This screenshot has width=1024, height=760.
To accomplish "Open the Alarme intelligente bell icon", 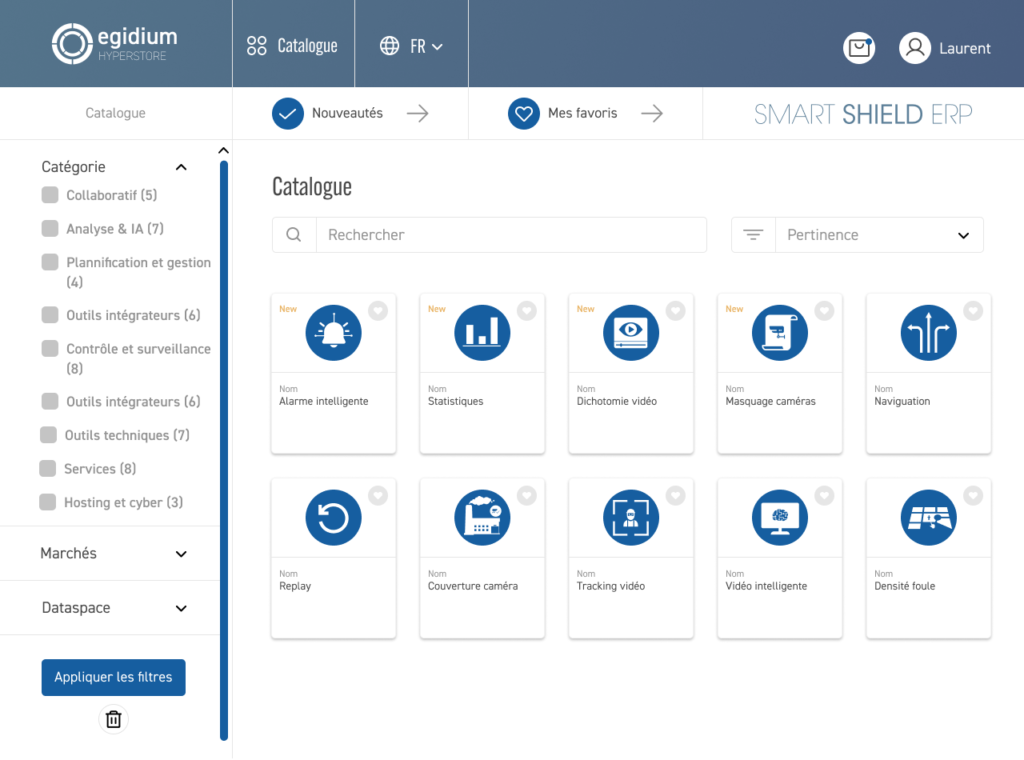I will 333,333.
